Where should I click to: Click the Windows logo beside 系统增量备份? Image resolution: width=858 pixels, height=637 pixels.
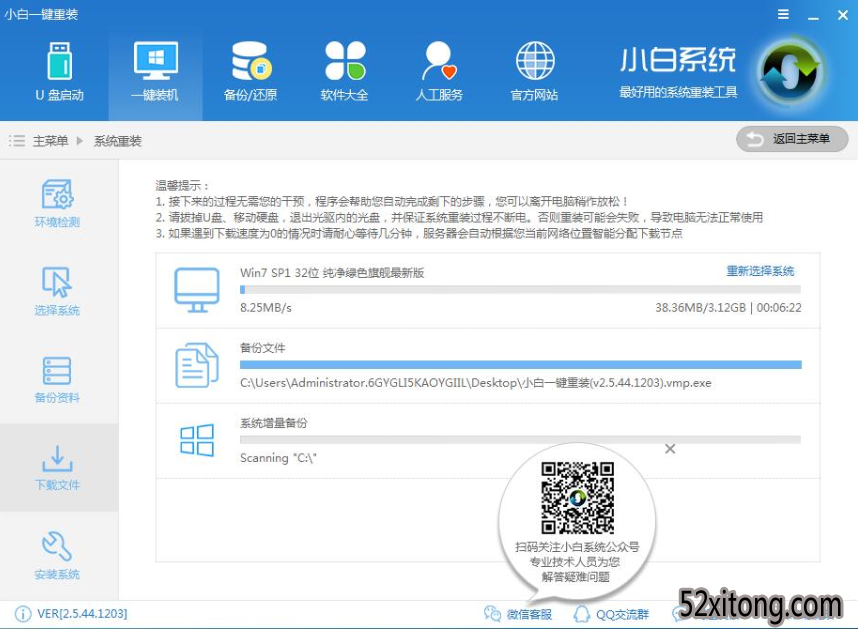[197, 440]
